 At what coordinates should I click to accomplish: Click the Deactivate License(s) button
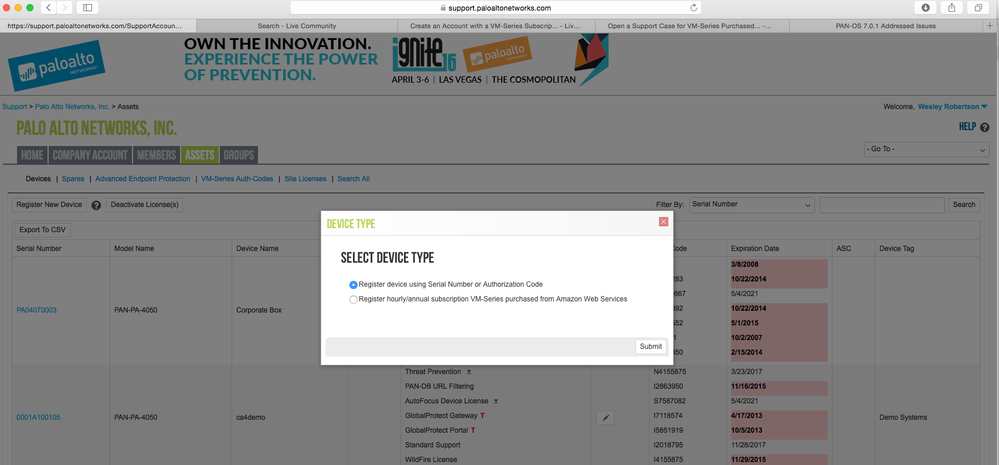145,205
